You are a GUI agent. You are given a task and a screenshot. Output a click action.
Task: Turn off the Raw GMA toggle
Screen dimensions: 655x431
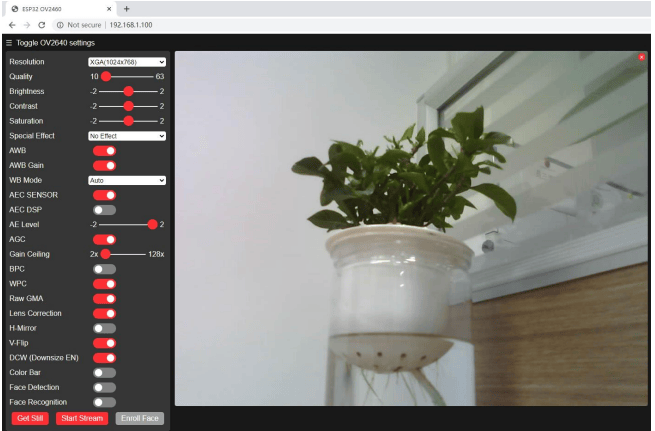pos(104,299)
